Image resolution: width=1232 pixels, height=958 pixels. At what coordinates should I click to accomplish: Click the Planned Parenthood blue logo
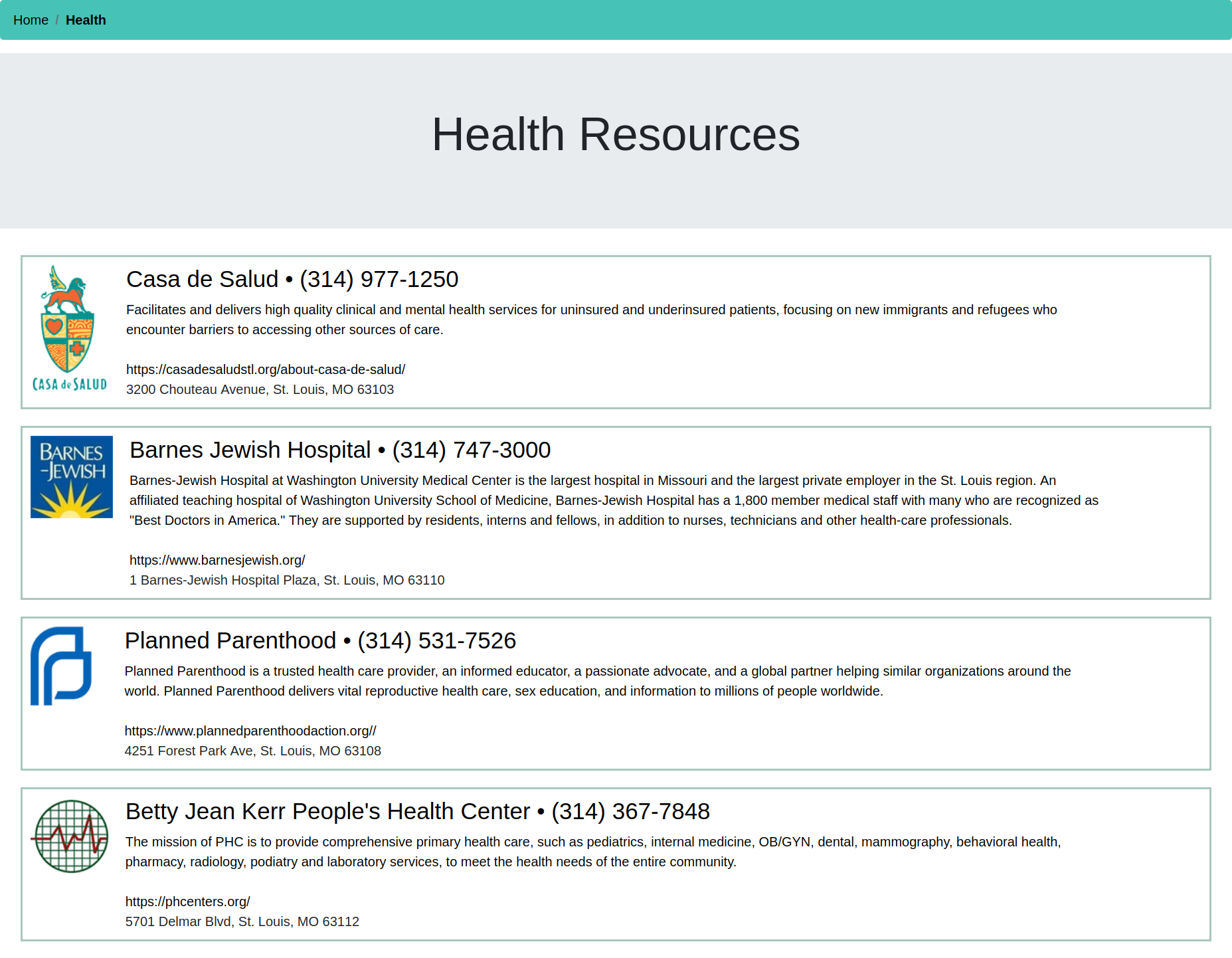click(61, 666)
